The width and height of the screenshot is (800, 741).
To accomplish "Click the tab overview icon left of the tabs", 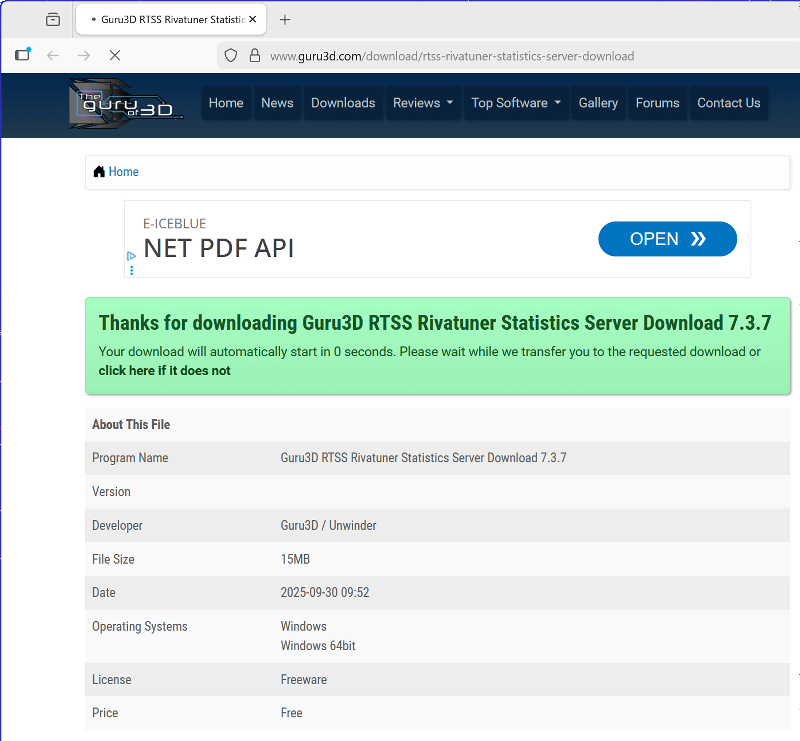I will 53,20.
